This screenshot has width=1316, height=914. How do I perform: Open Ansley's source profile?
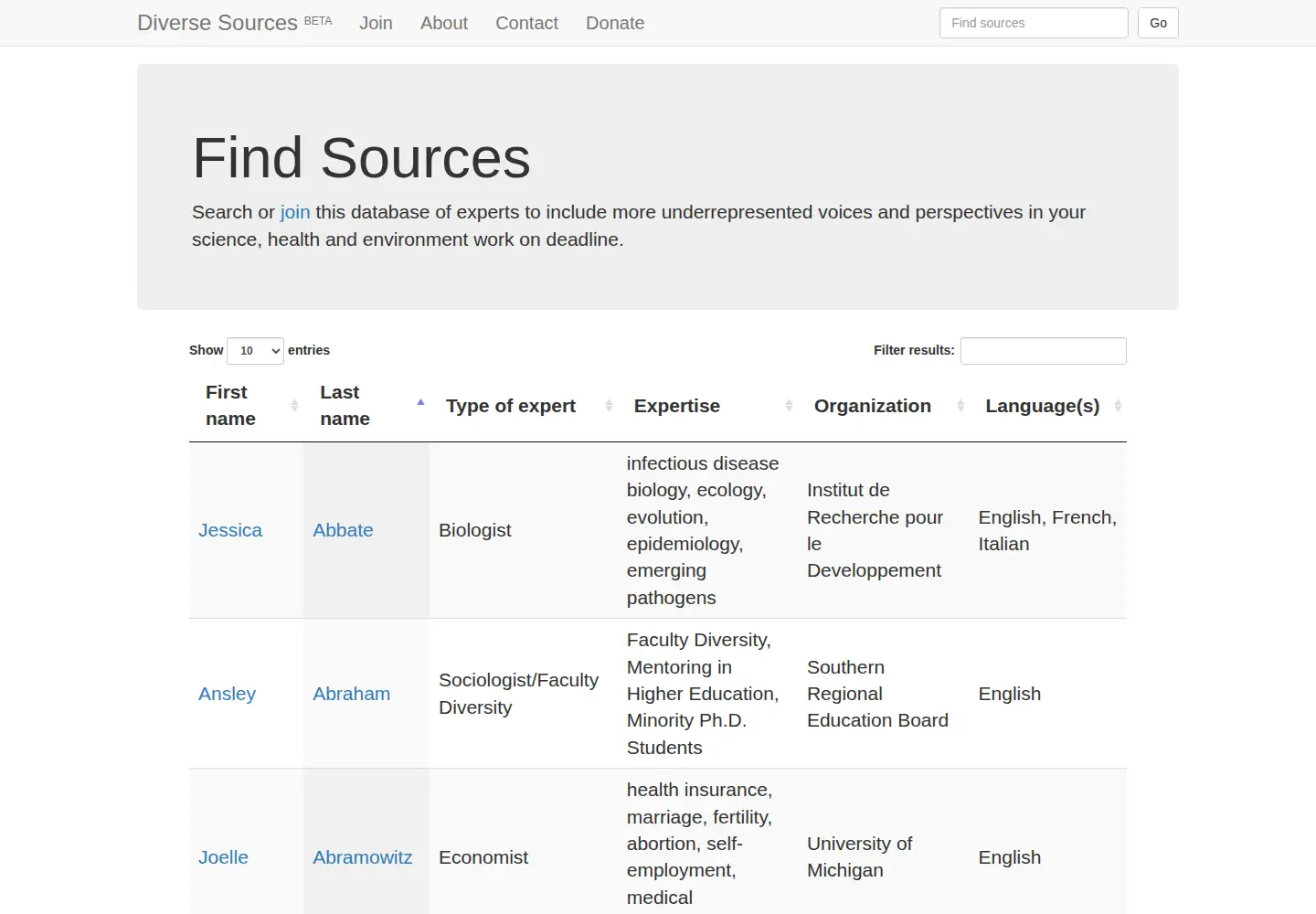click(227, 694)
